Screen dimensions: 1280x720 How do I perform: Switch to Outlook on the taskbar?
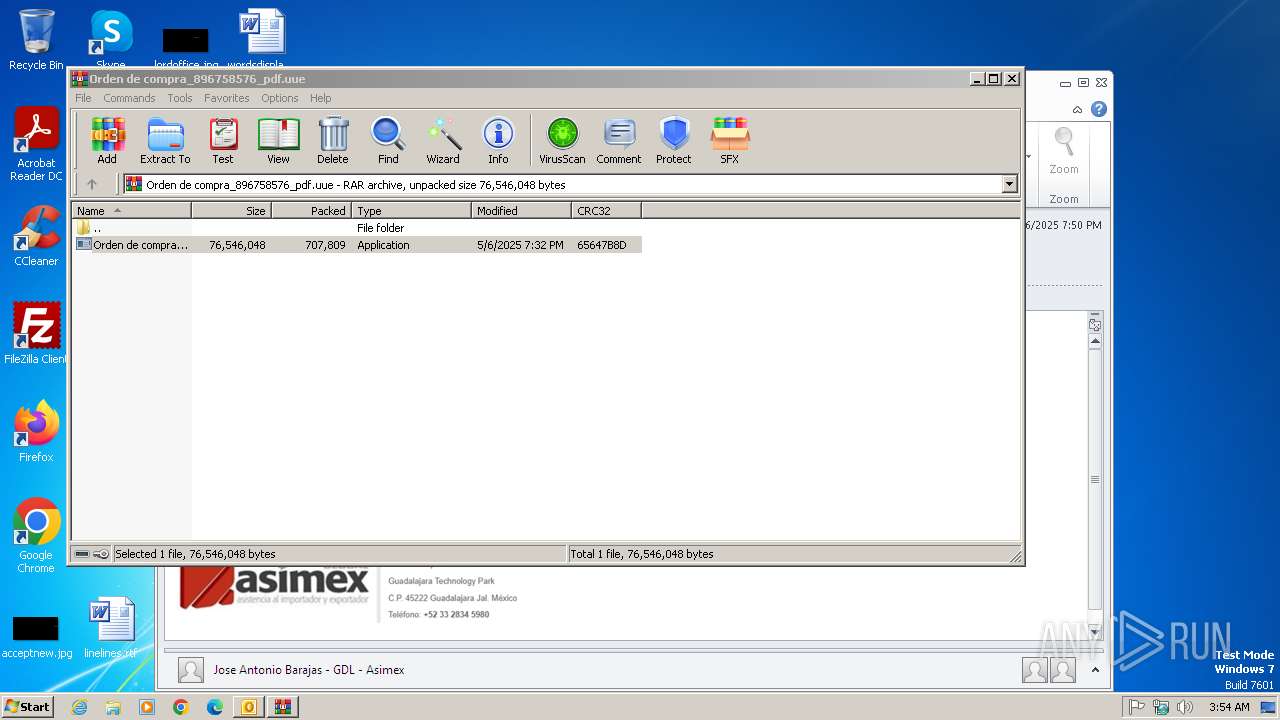coord(248,707)
